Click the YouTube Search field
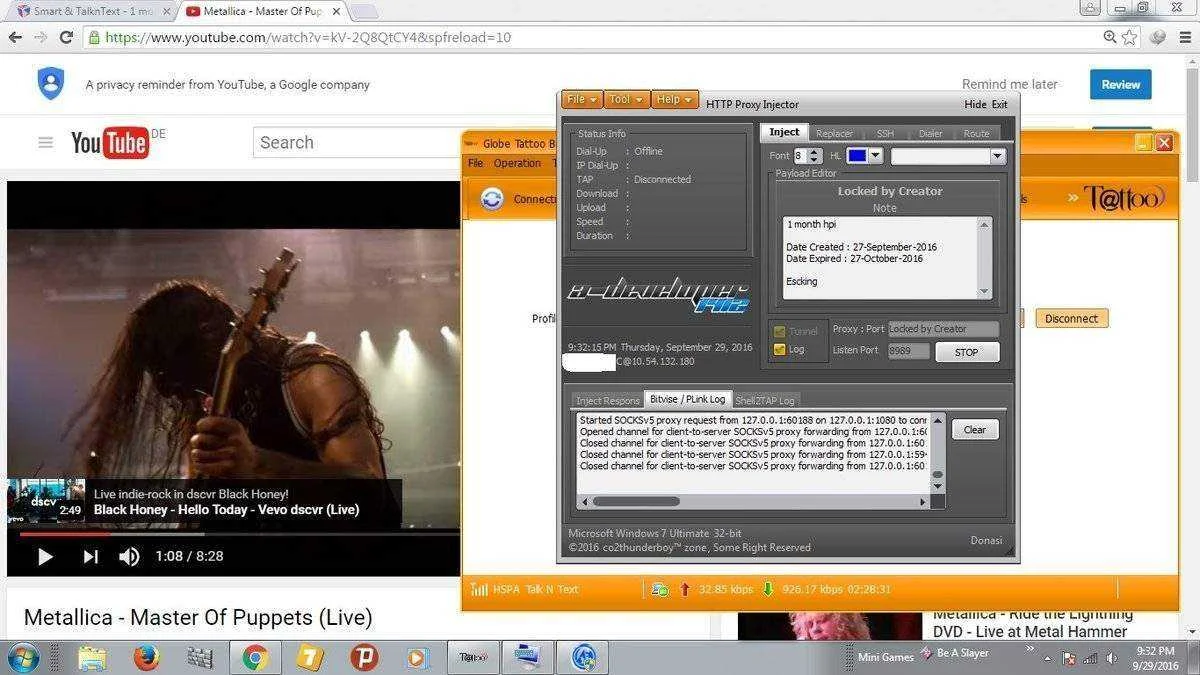 tap(356, 142)
